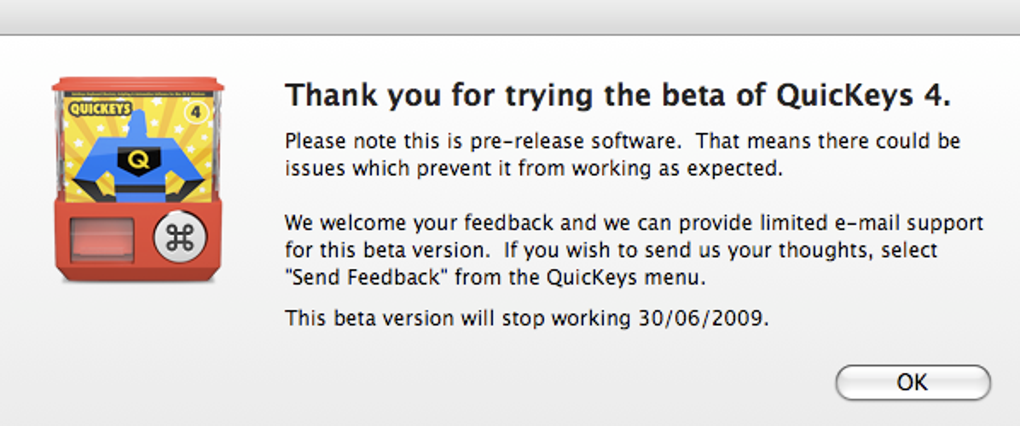Click the "issues which prevent it from working" line

click(532, 169)
